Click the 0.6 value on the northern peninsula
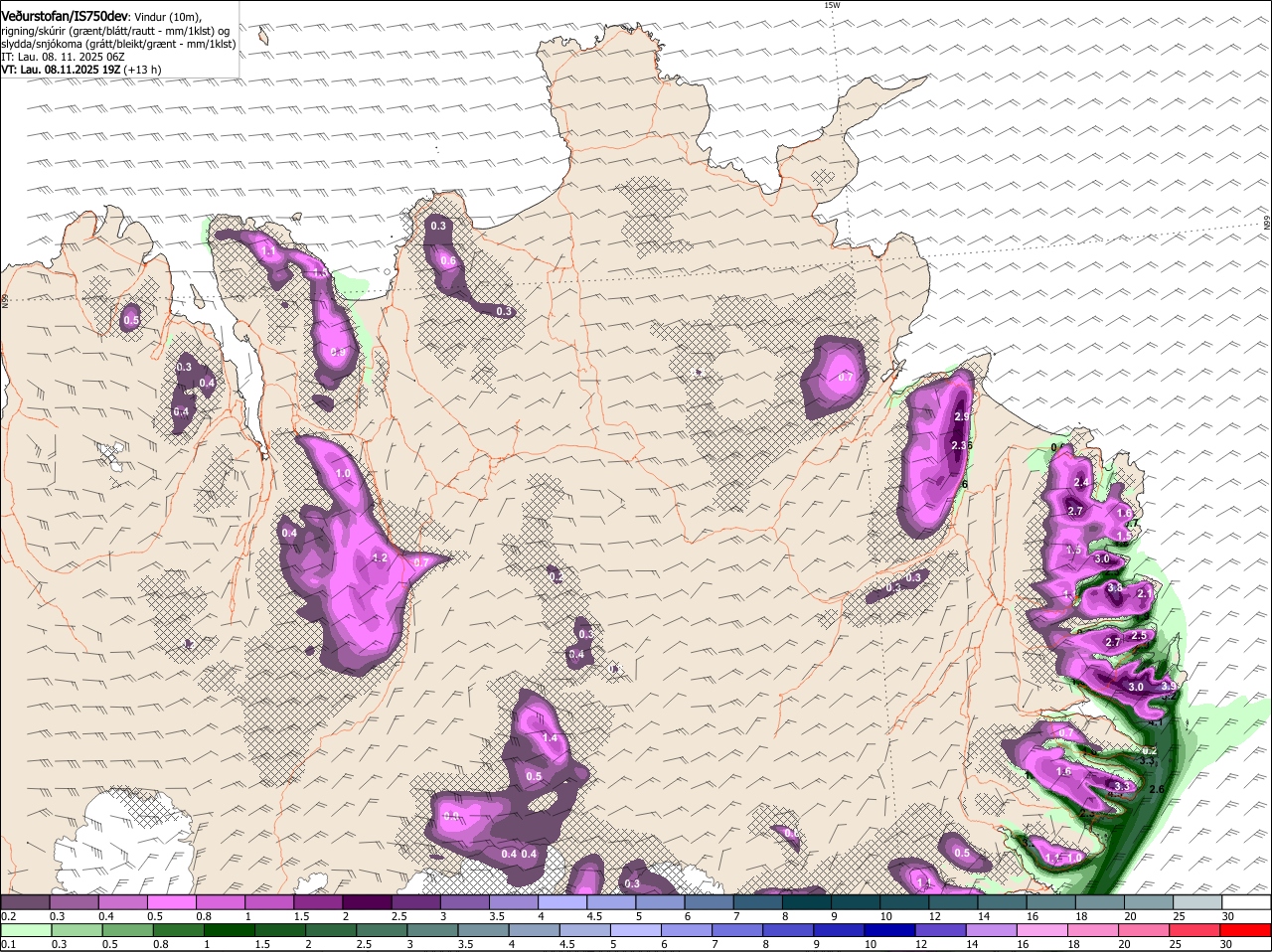Image resolution: width=1272 pixels, height=952 pixels. (x=448, y=261)
